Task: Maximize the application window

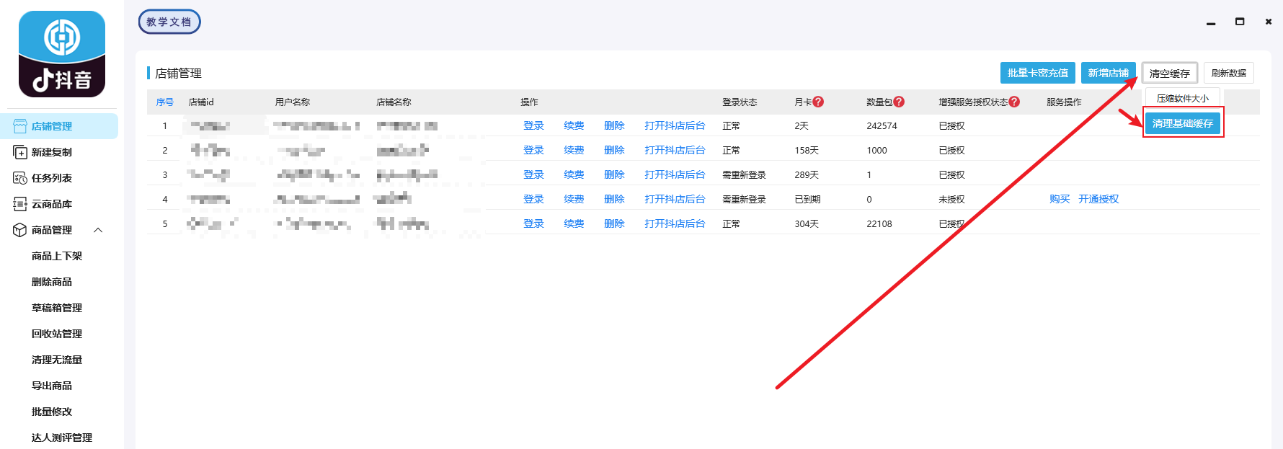Action: [1240, 21]
